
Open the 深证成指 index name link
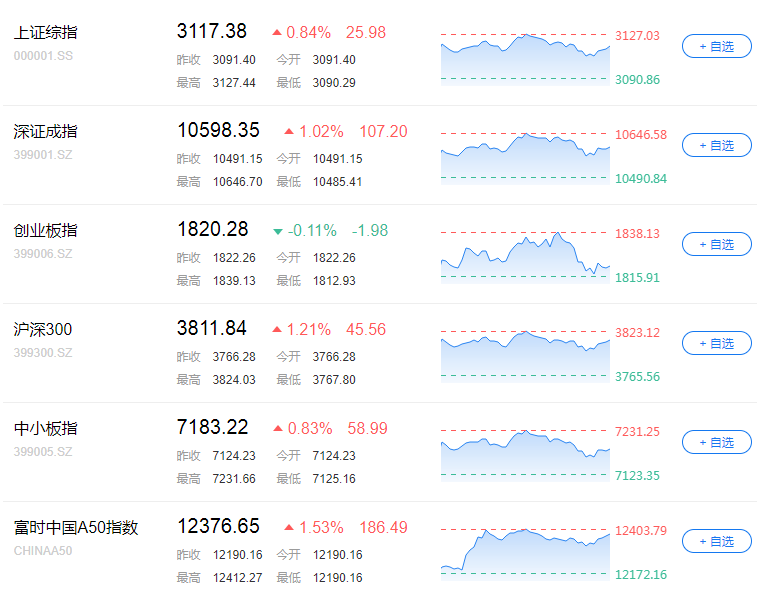(45, 132)
